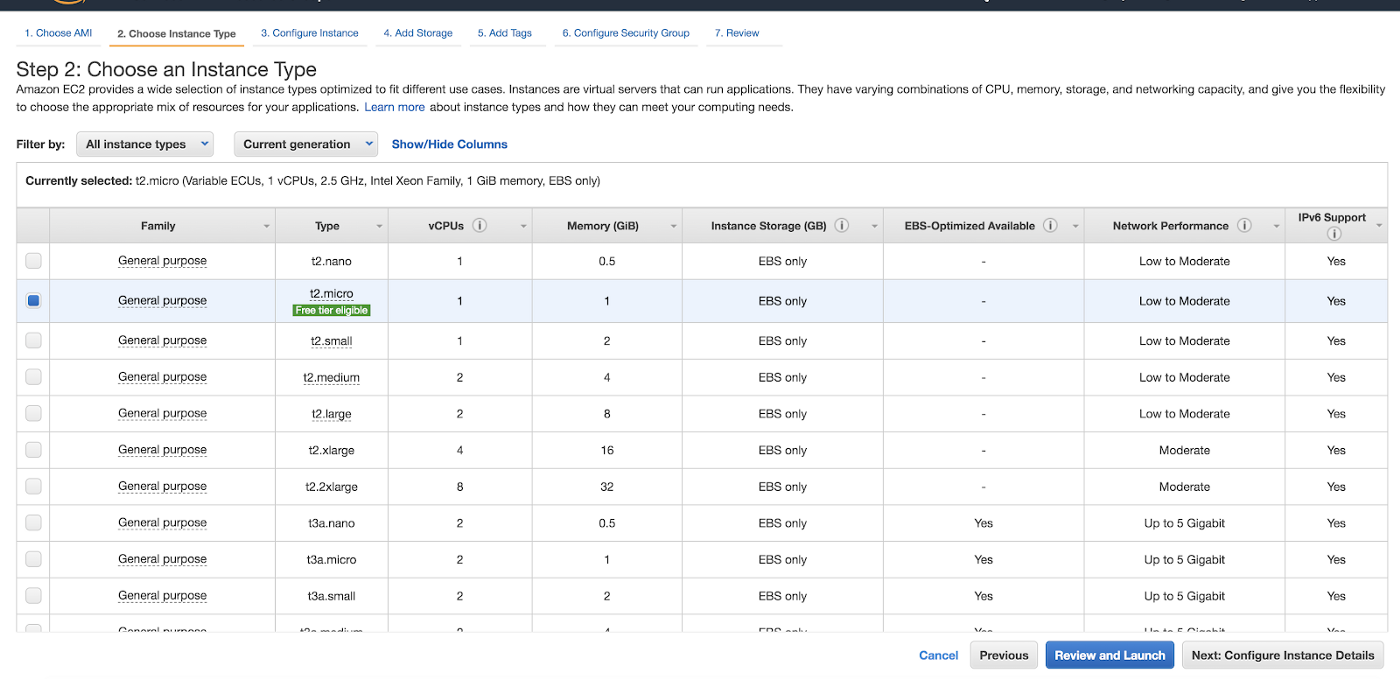Click the Review and Launch button
This screenshot has width=1400, height=679.
click(1110, 655)
